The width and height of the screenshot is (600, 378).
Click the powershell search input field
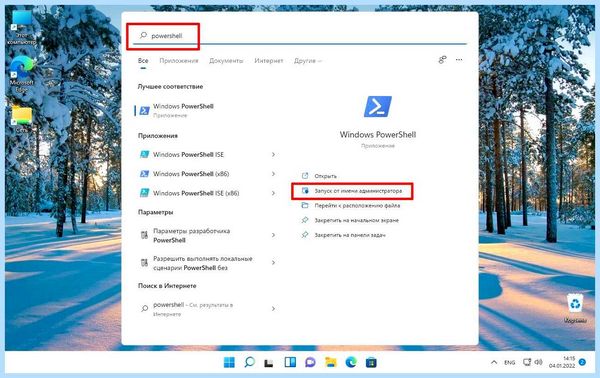pos(300,36)
